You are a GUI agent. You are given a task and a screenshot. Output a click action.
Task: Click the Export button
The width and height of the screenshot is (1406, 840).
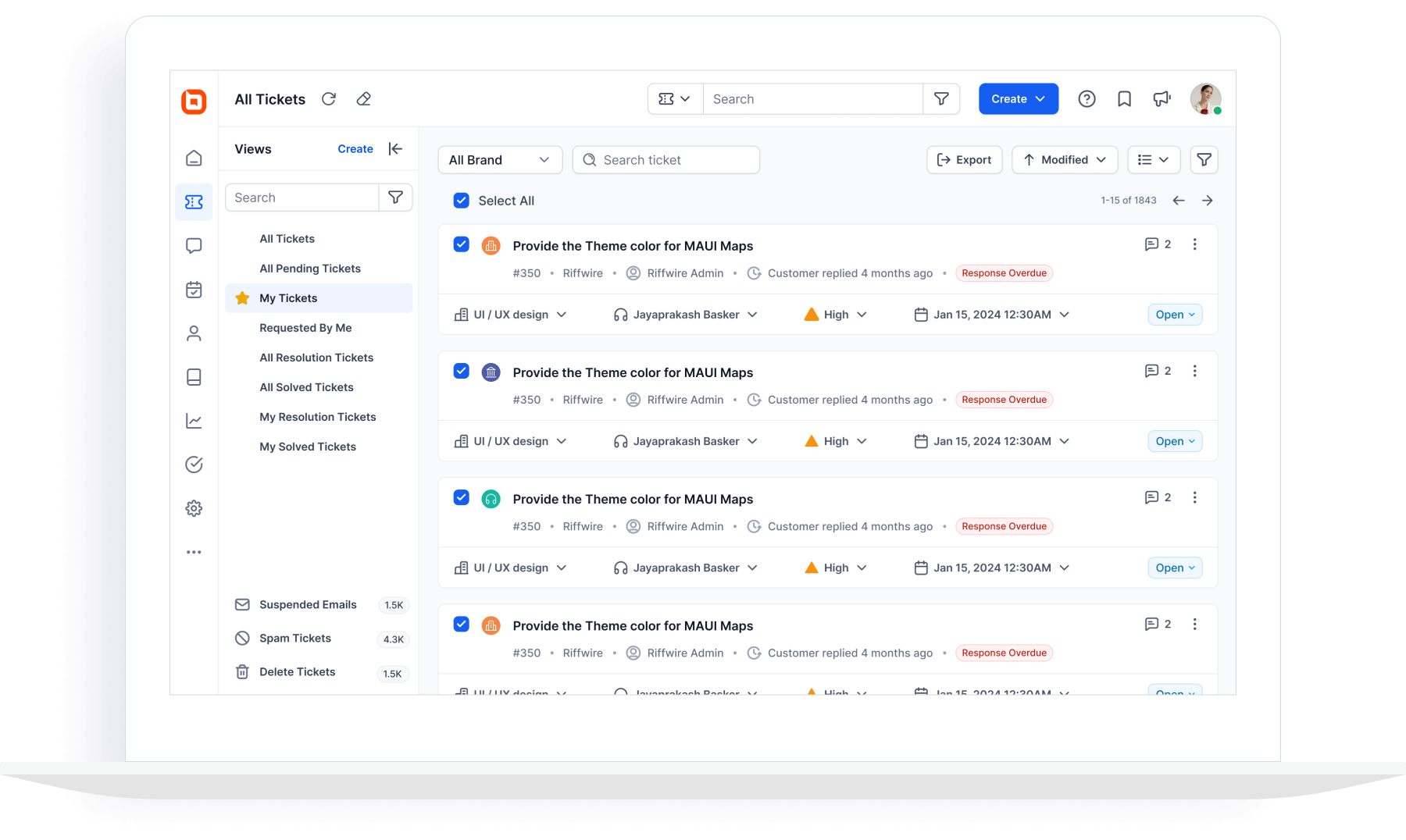[965, 160]
